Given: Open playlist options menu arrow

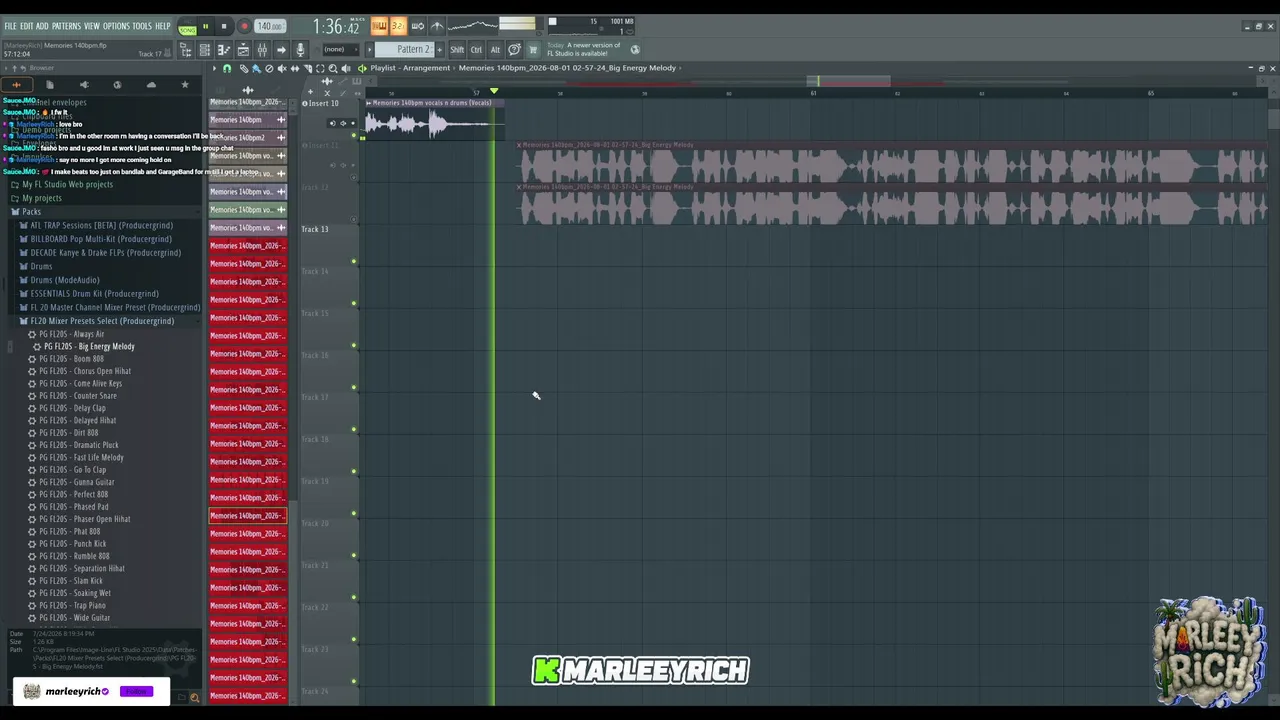Looking at the screenshot, I should pos(214,68).
